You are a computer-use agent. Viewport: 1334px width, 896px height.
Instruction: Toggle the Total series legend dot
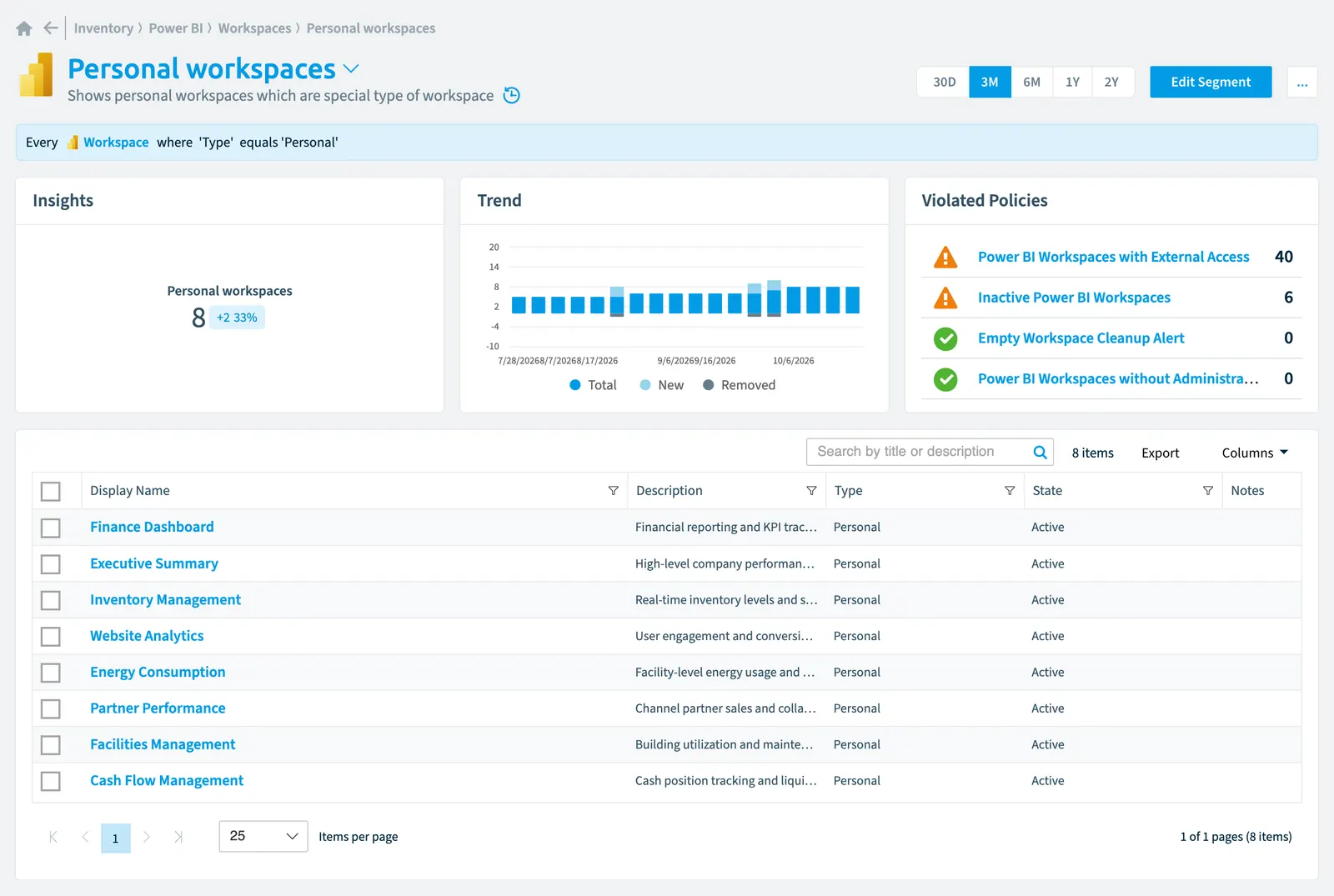[x=575, y=385]
